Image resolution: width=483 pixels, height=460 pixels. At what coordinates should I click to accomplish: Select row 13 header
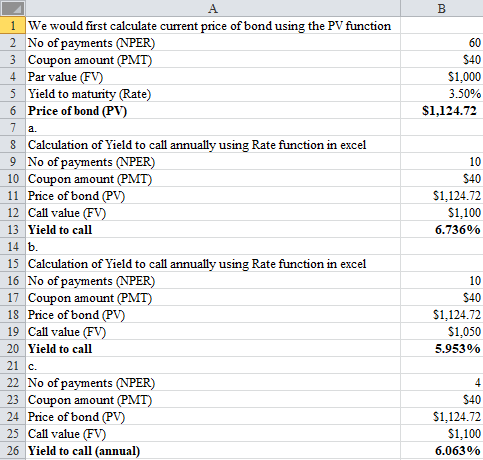coord(13,229)
